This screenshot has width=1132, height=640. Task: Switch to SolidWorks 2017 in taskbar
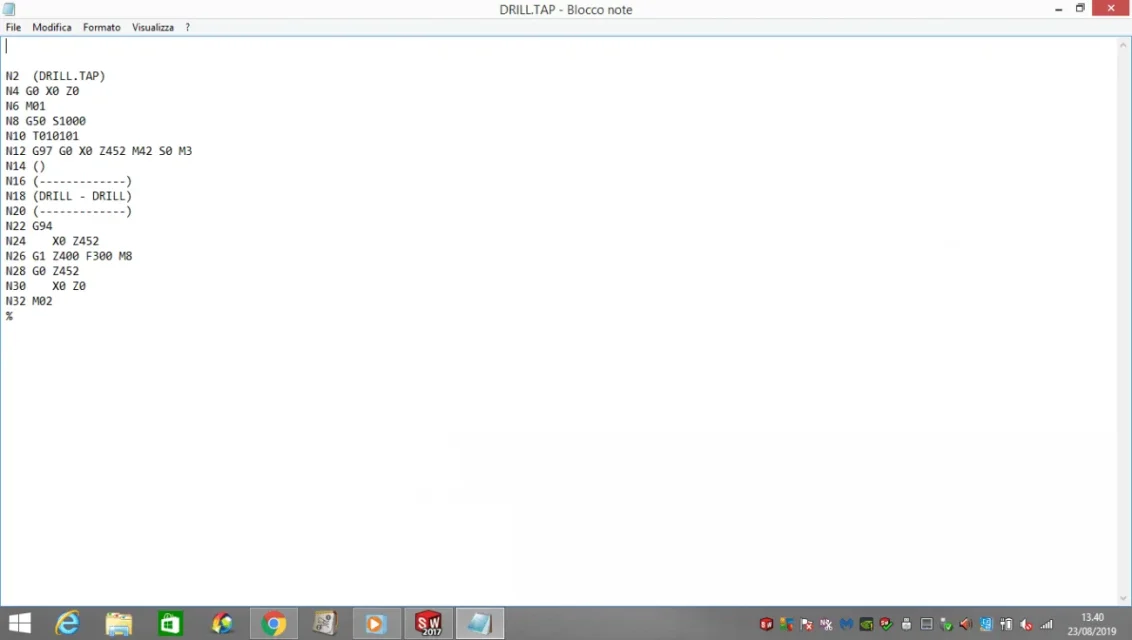pos(429,624)
